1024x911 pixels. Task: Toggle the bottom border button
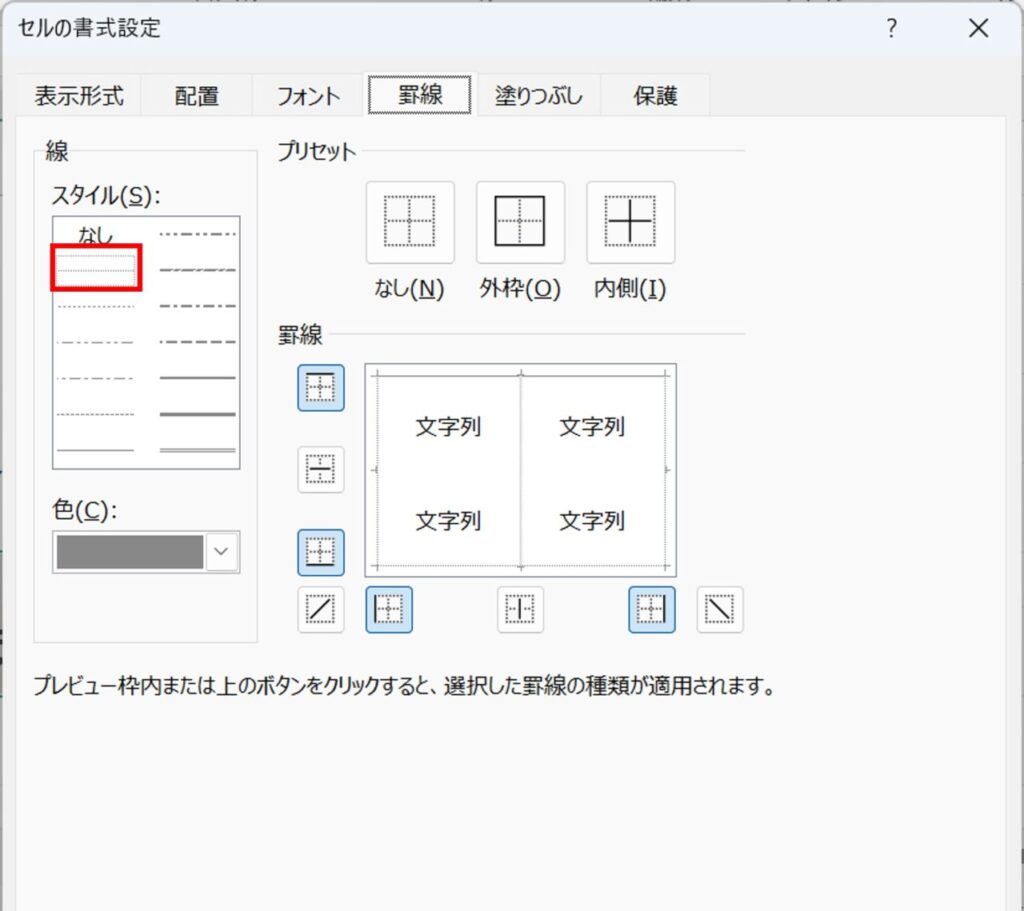321,552
